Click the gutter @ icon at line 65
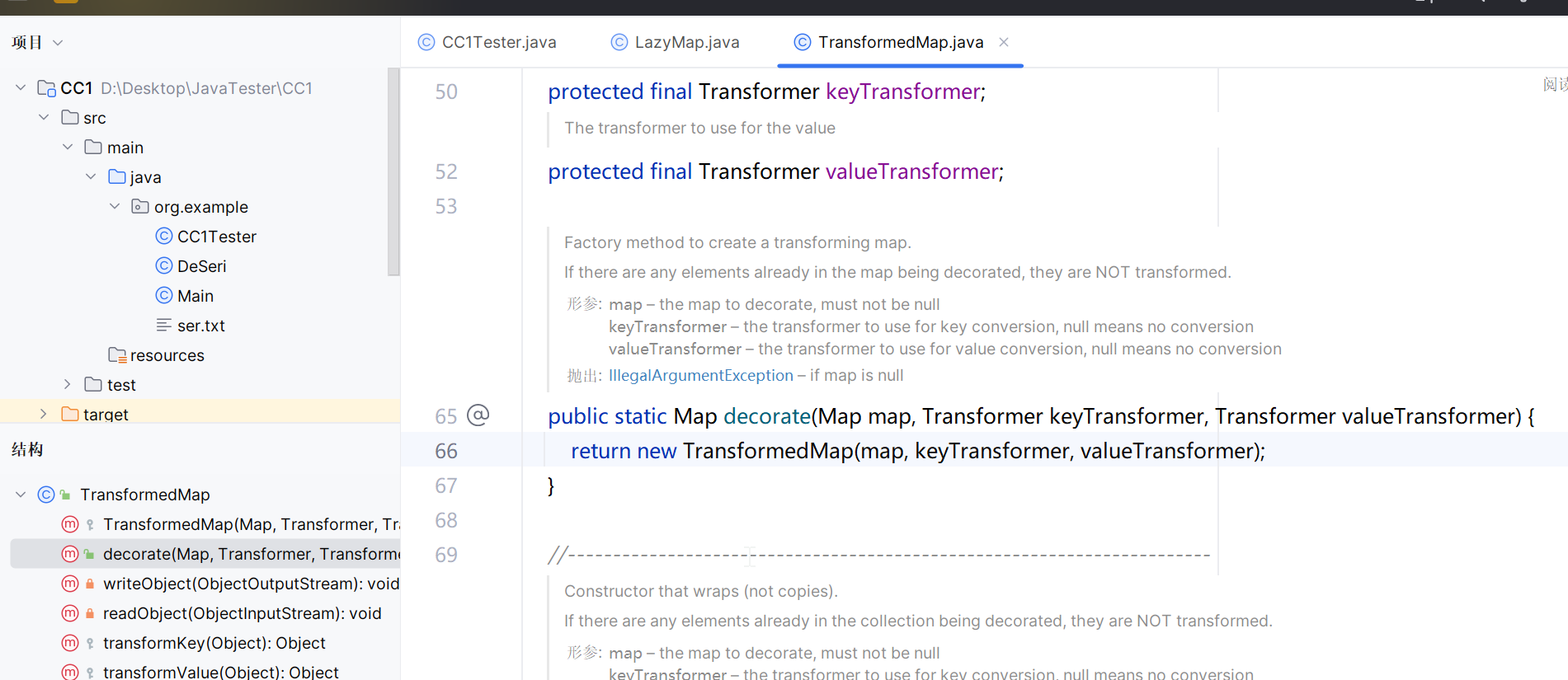This screenshot has width=1568, height=680. pos(478,415)
